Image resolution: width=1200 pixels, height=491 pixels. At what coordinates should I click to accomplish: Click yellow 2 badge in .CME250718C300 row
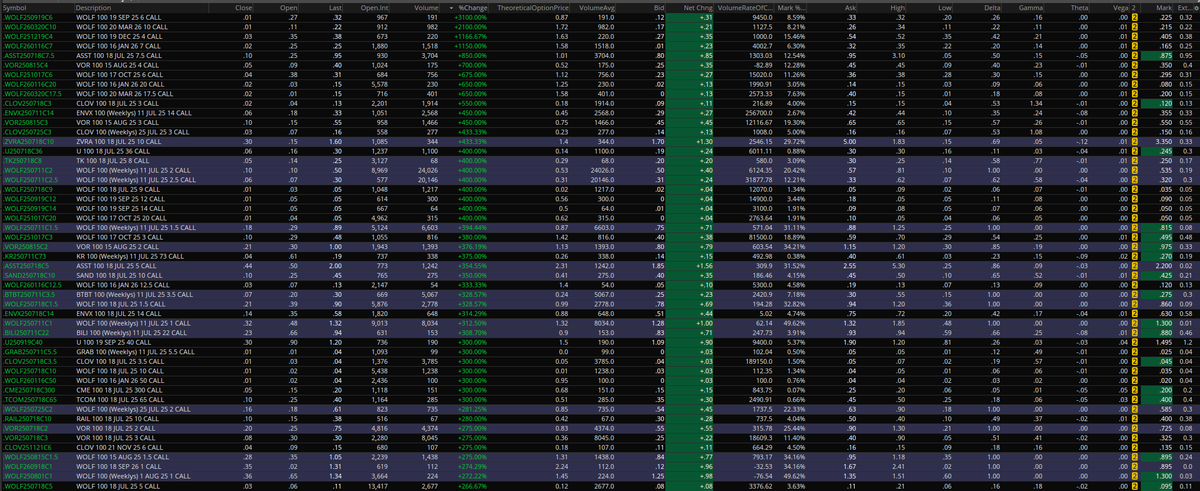tap(1135, 390)
